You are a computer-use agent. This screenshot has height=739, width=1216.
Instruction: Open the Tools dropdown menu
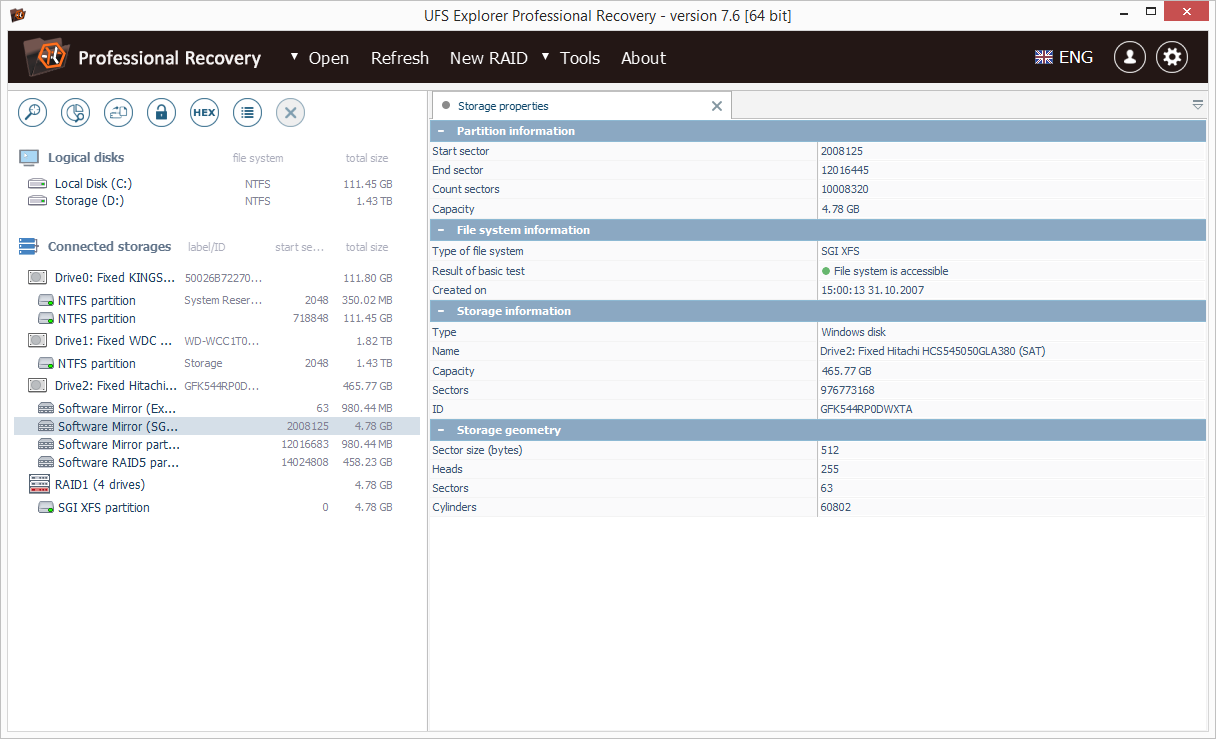(x=579, y=58)
